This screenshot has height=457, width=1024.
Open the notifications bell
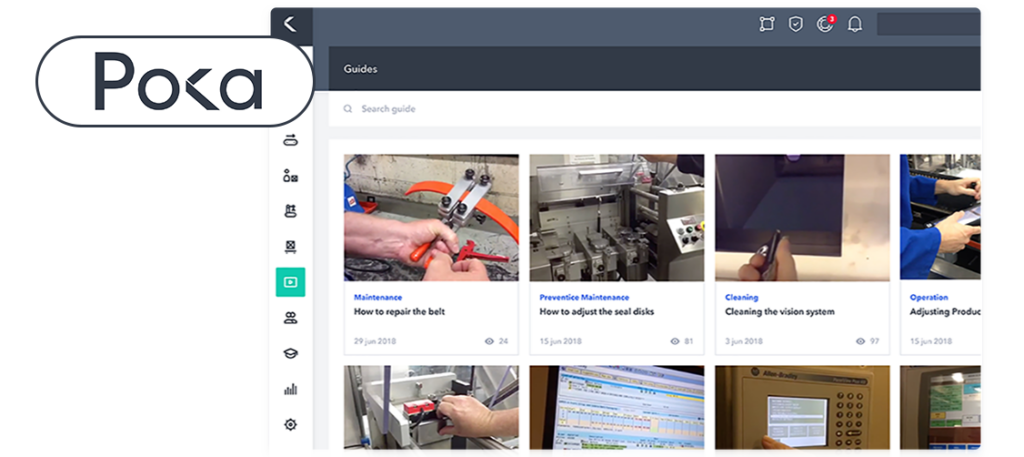coord(854,24)
